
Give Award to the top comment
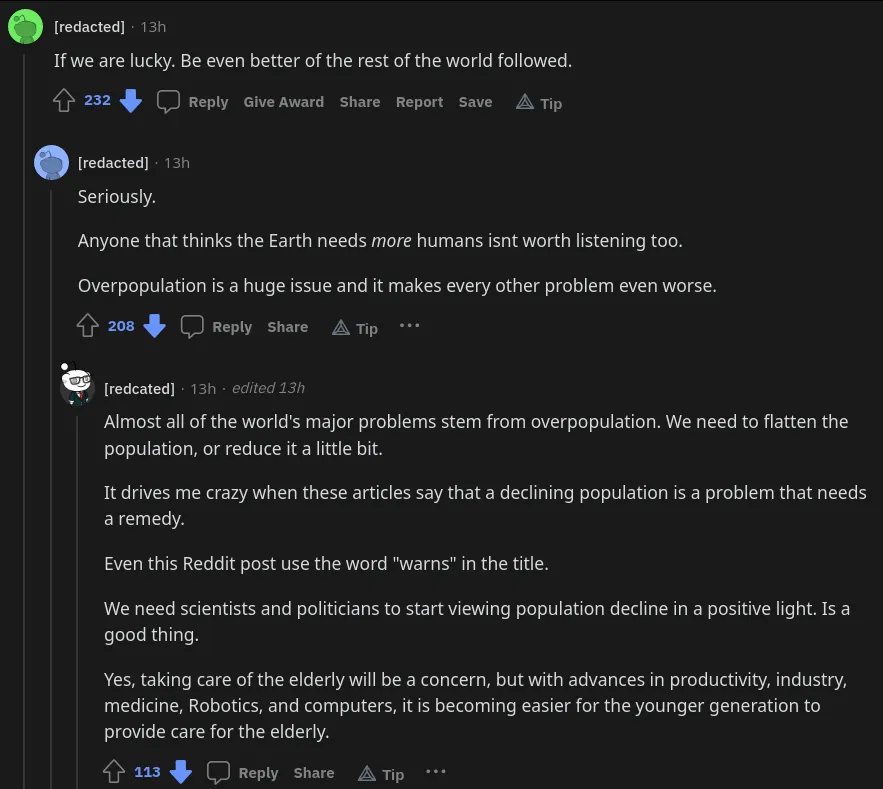click(283, 102)
